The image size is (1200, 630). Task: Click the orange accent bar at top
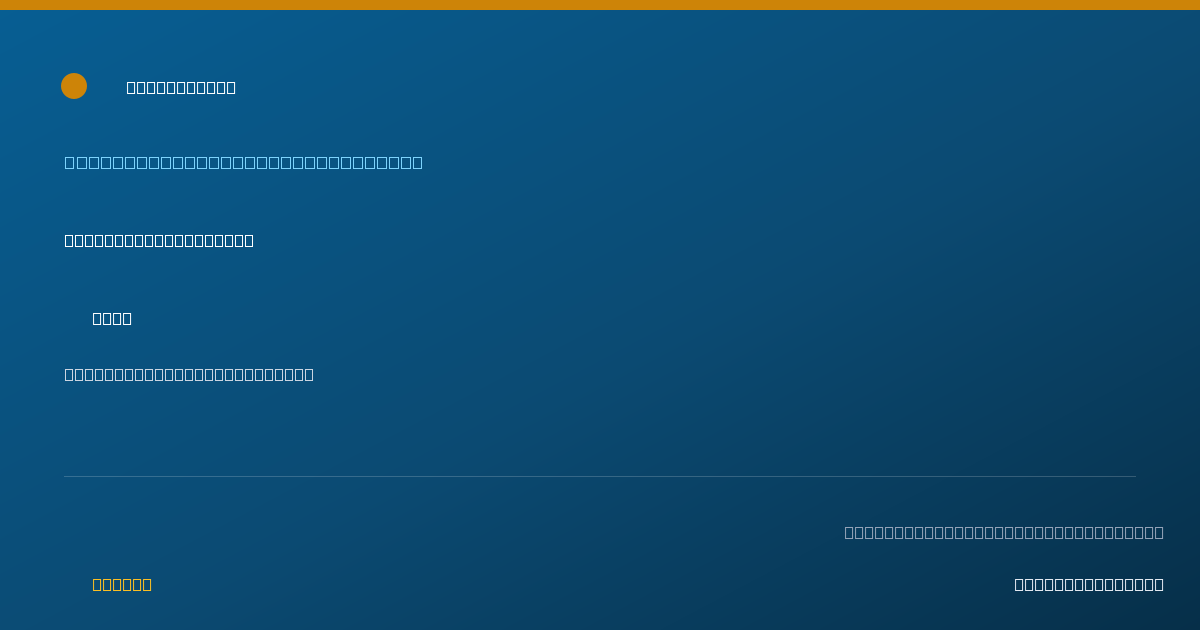pos(600,5)
